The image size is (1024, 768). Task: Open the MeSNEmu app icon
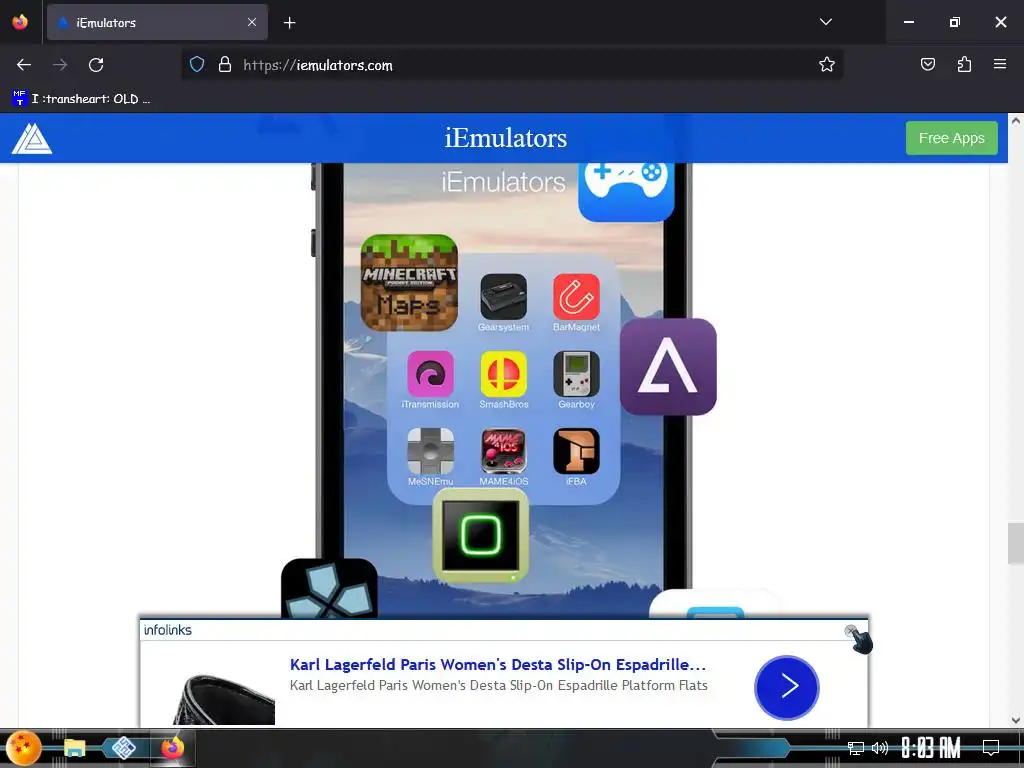pos(430,451)
